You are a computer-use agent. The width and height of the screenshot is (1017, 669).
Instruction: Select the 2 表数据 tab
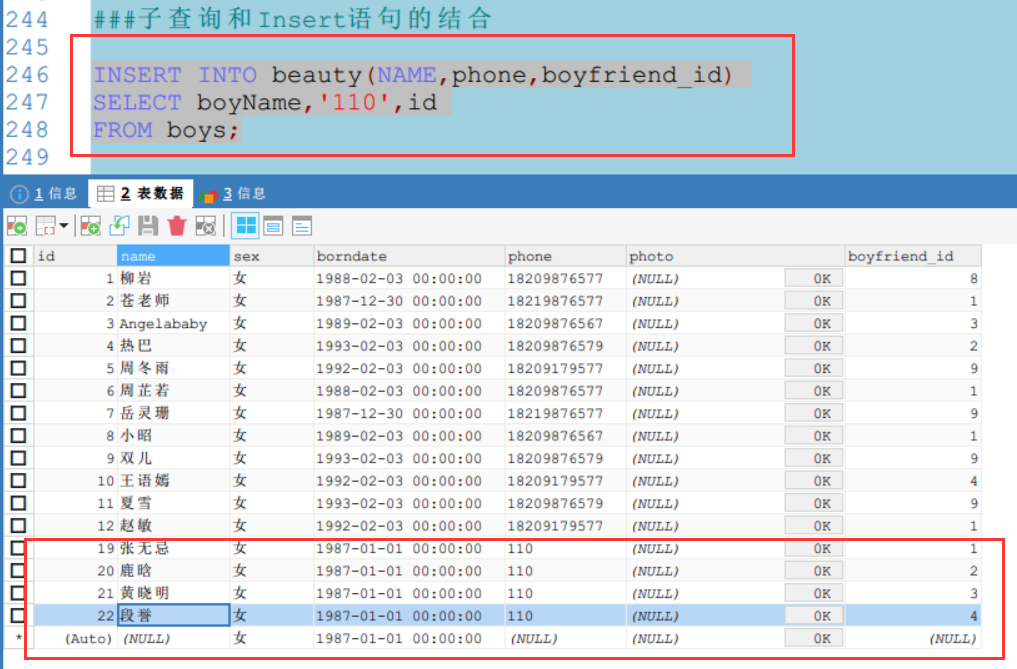[140, 193]
